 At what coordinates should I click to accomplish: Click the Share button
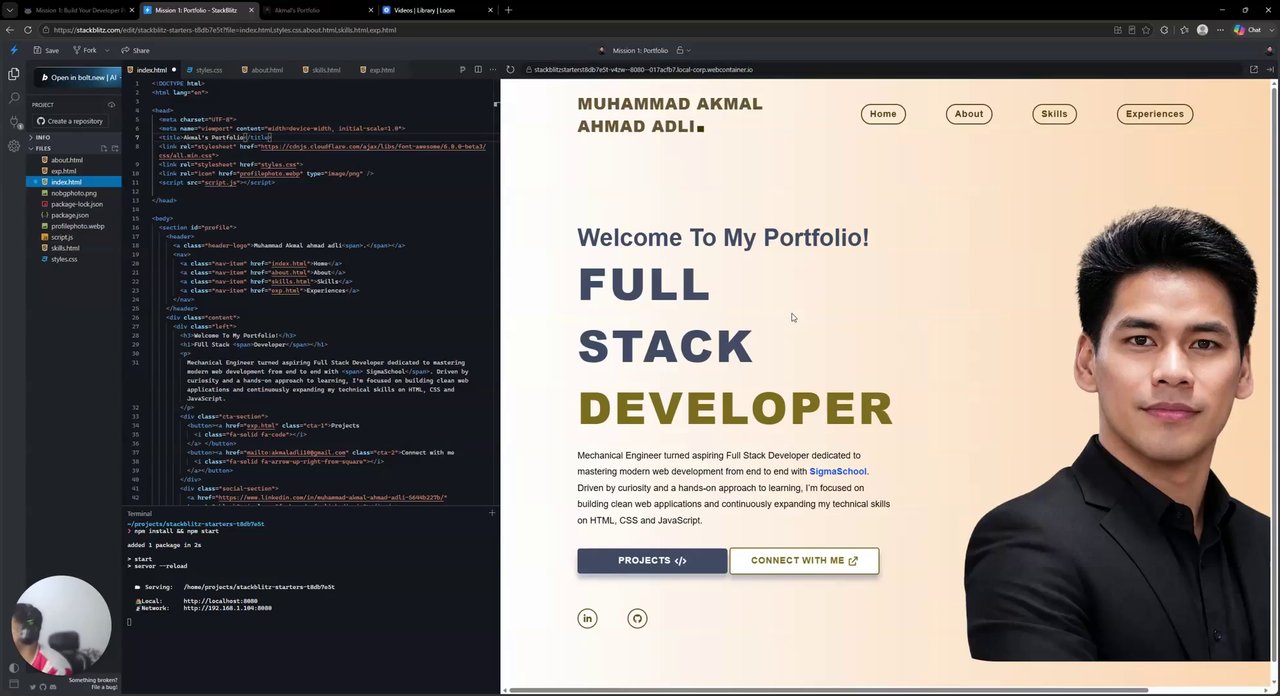coord(135,50)
